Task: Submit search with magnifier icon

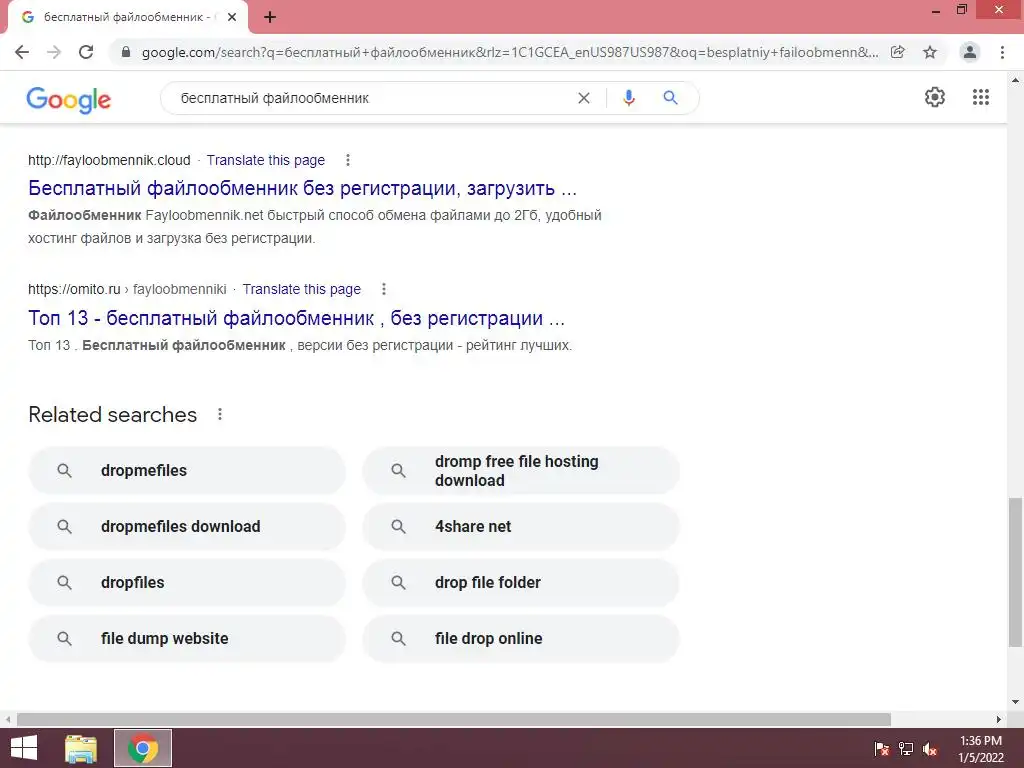Action: [670, 98]
